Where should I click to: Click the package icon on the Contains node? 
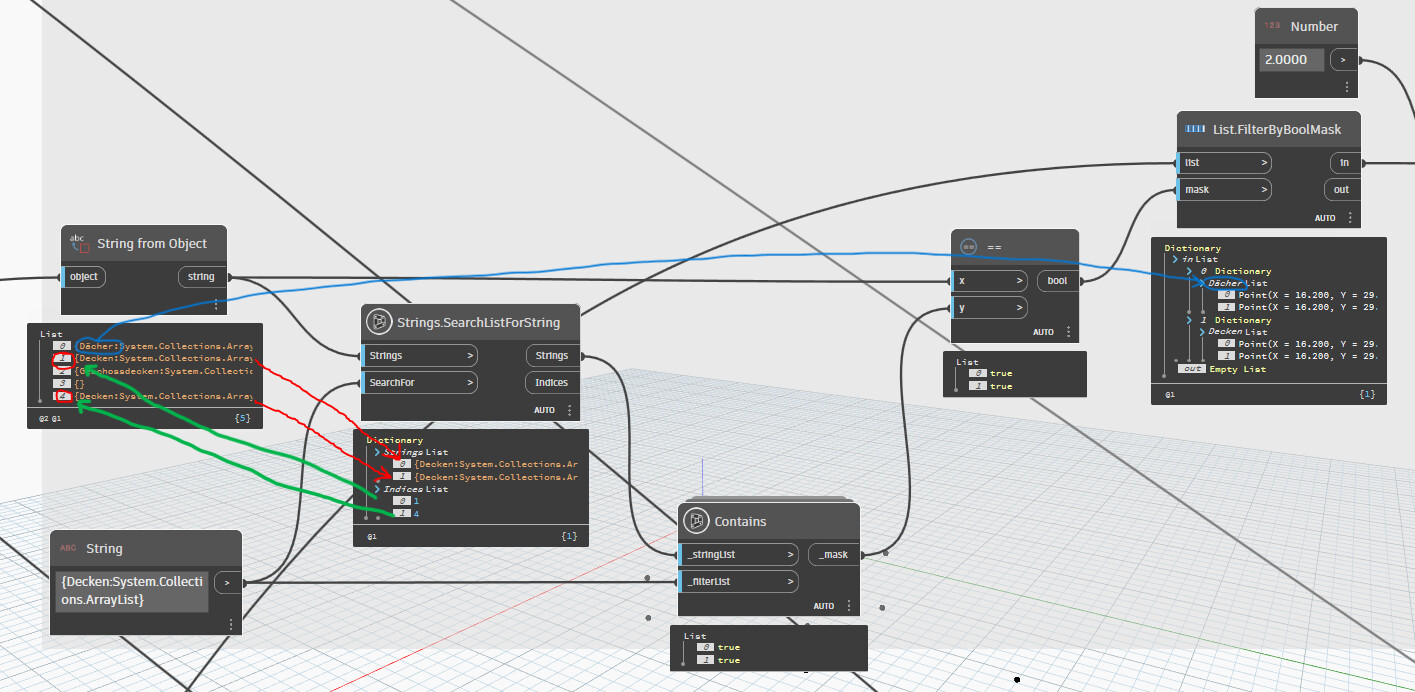pyautogui.click(x=696, y=521)
